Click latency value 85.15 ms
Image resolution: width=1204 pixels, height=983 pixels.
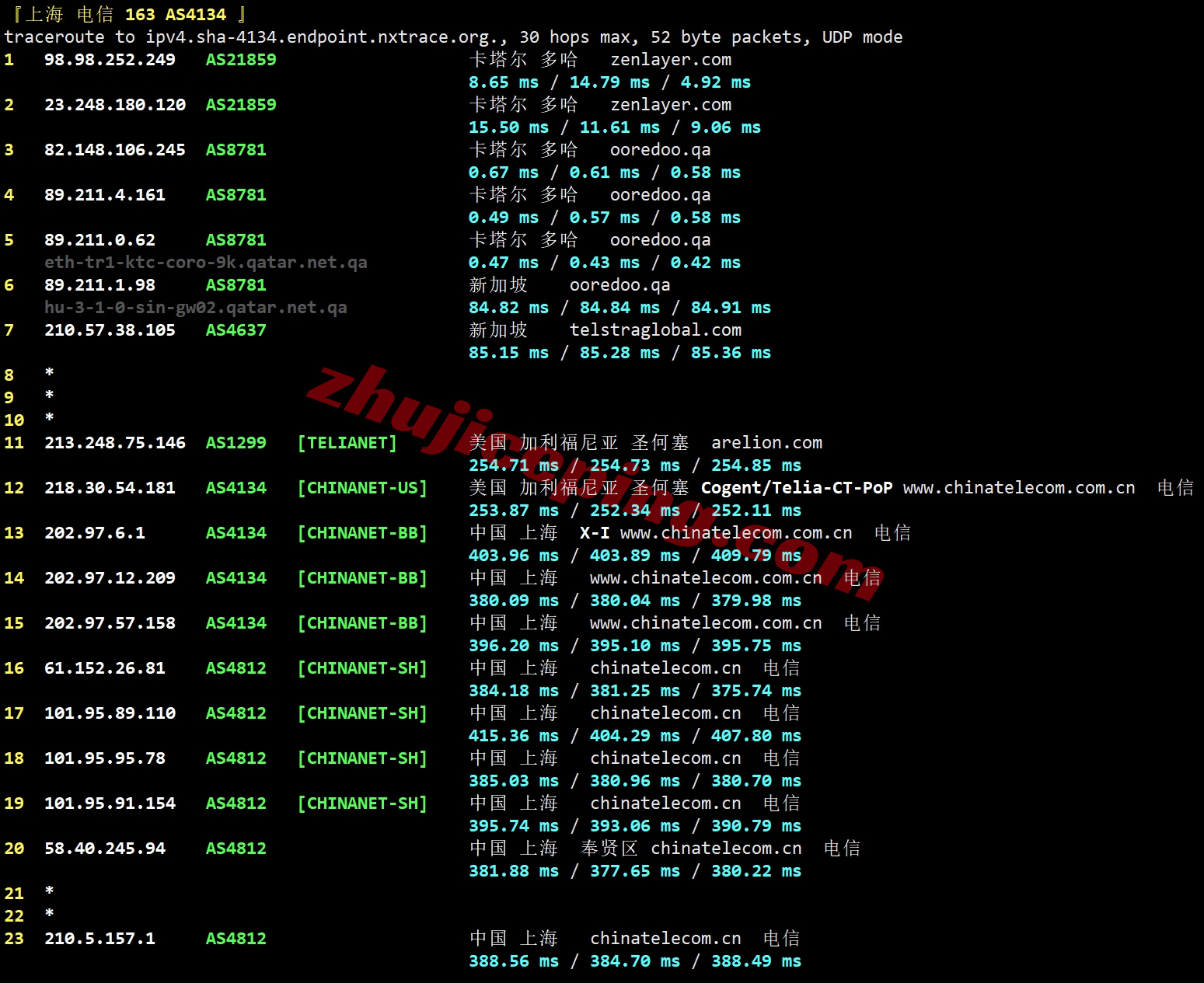(x=508, y=353)
